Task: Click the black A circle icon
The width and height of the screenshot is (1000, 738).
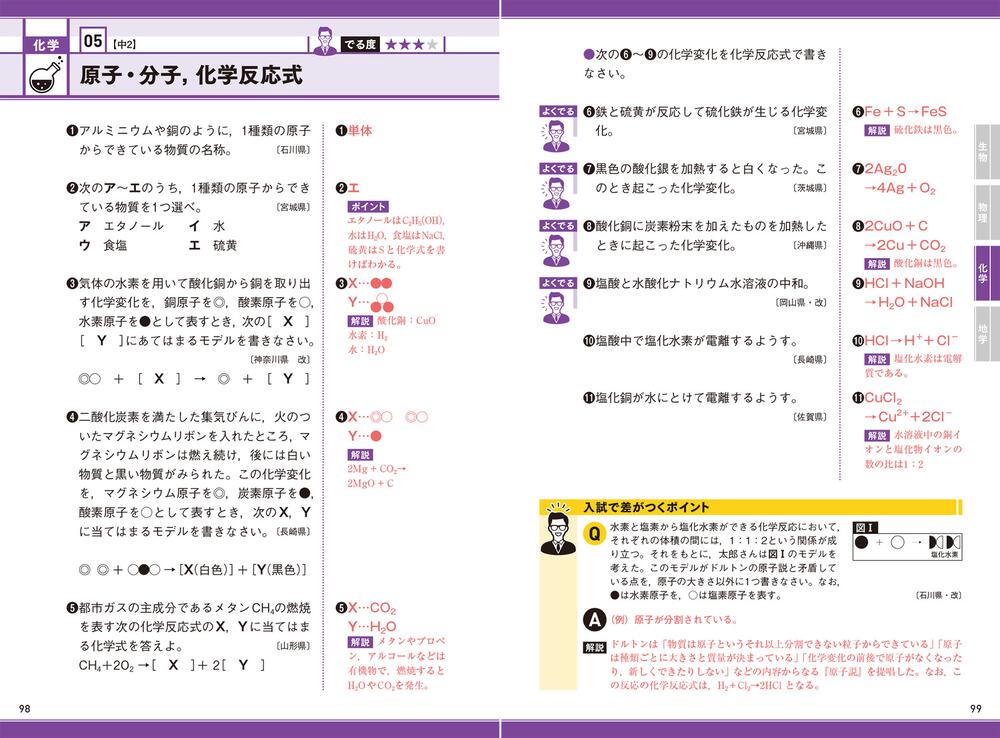Action: 594,619
